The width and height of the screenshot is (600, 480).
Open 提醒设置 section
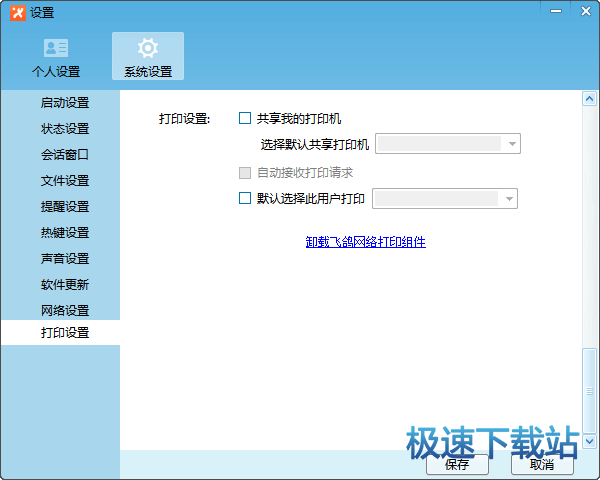[65, 207]
